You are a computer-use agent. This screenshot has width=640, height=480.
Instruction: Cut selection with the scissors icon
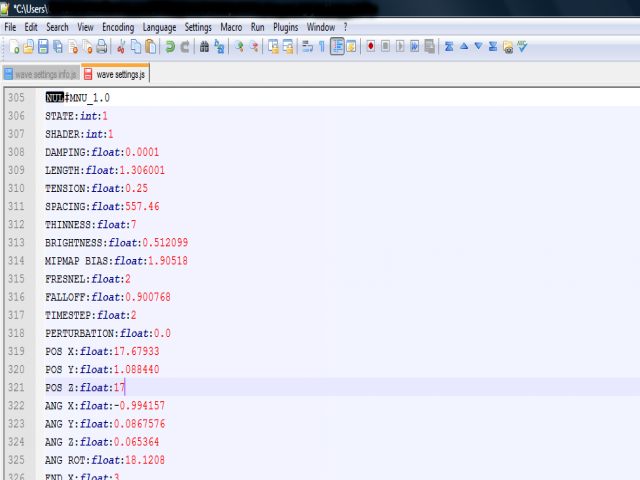pos(121,46)
